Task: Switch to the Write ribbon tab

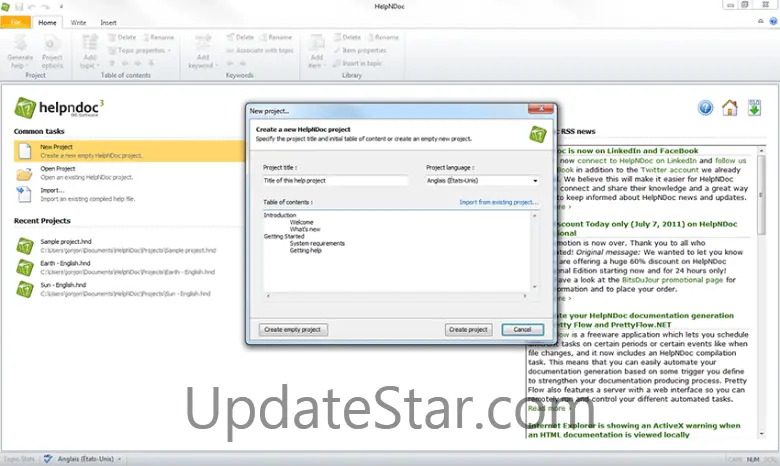Action: [78, 22]
